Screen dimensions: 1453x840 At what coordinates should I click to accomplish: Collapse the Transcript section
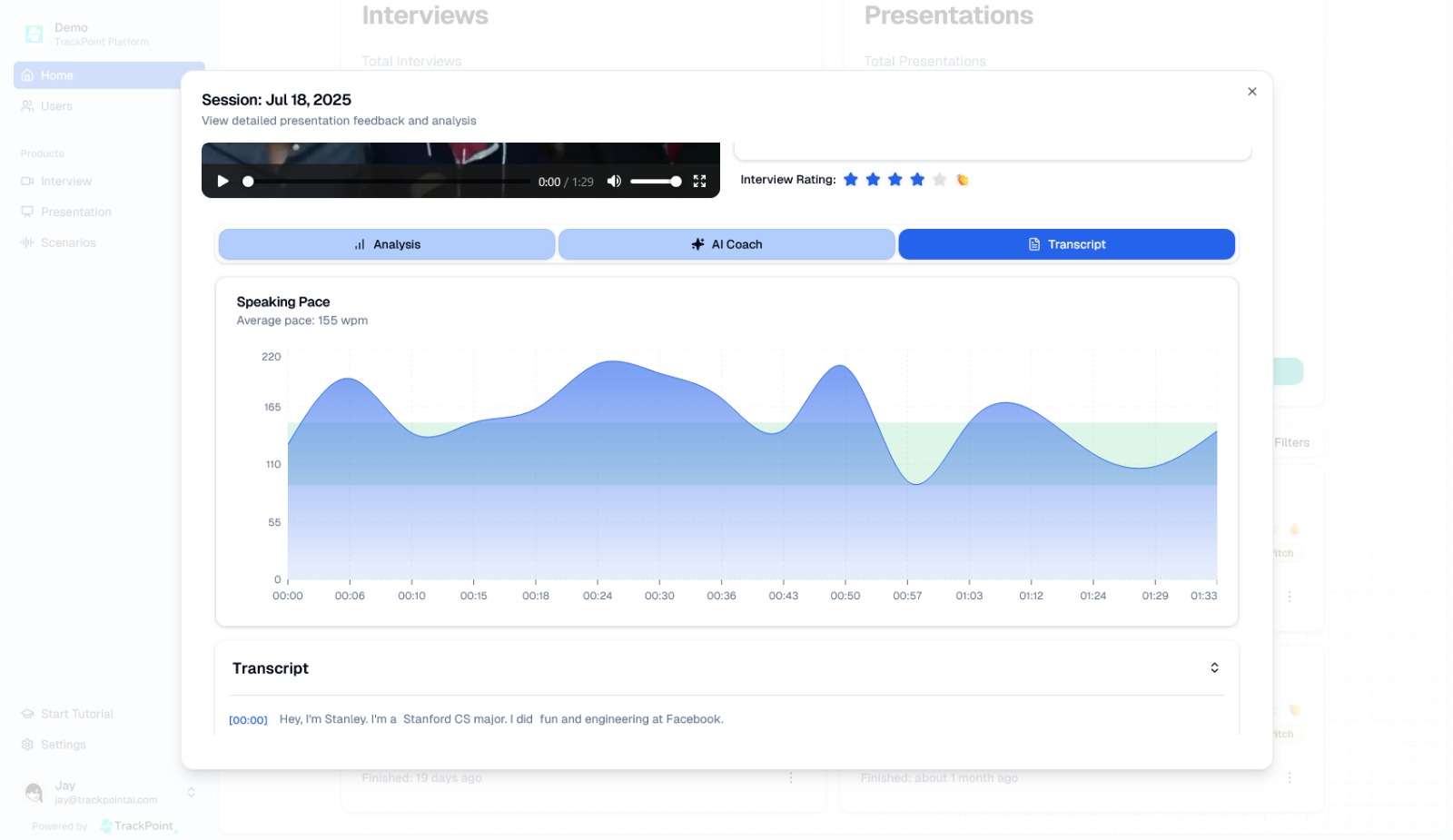[x=1214, y=668]
